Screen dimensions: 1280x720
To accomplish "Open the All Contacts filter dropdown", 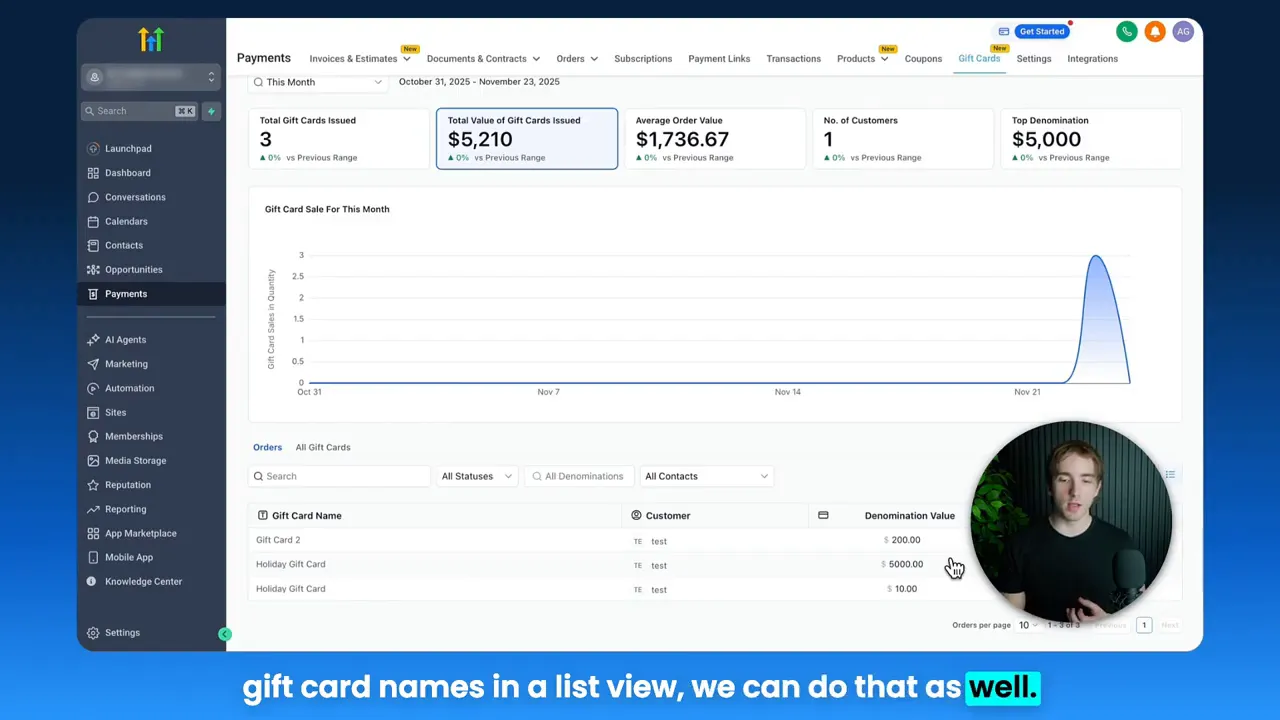I will coord(706,476).
